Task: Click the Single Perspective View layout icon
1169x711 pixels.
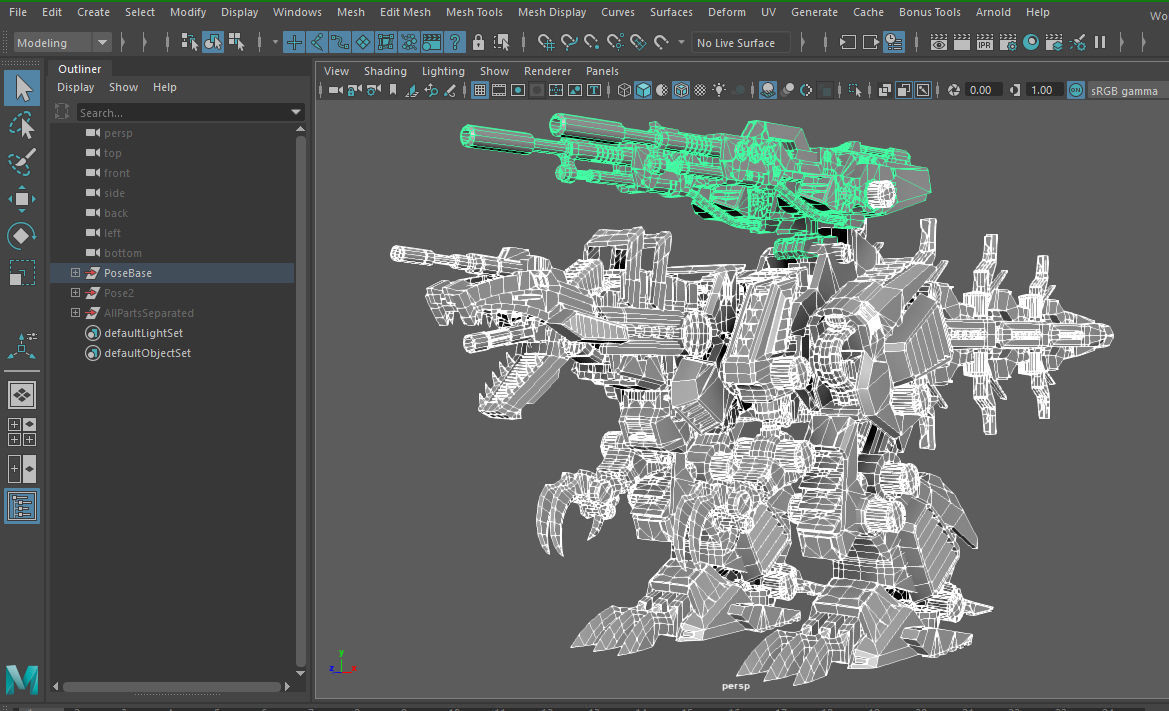Action: tap(22, 395)
